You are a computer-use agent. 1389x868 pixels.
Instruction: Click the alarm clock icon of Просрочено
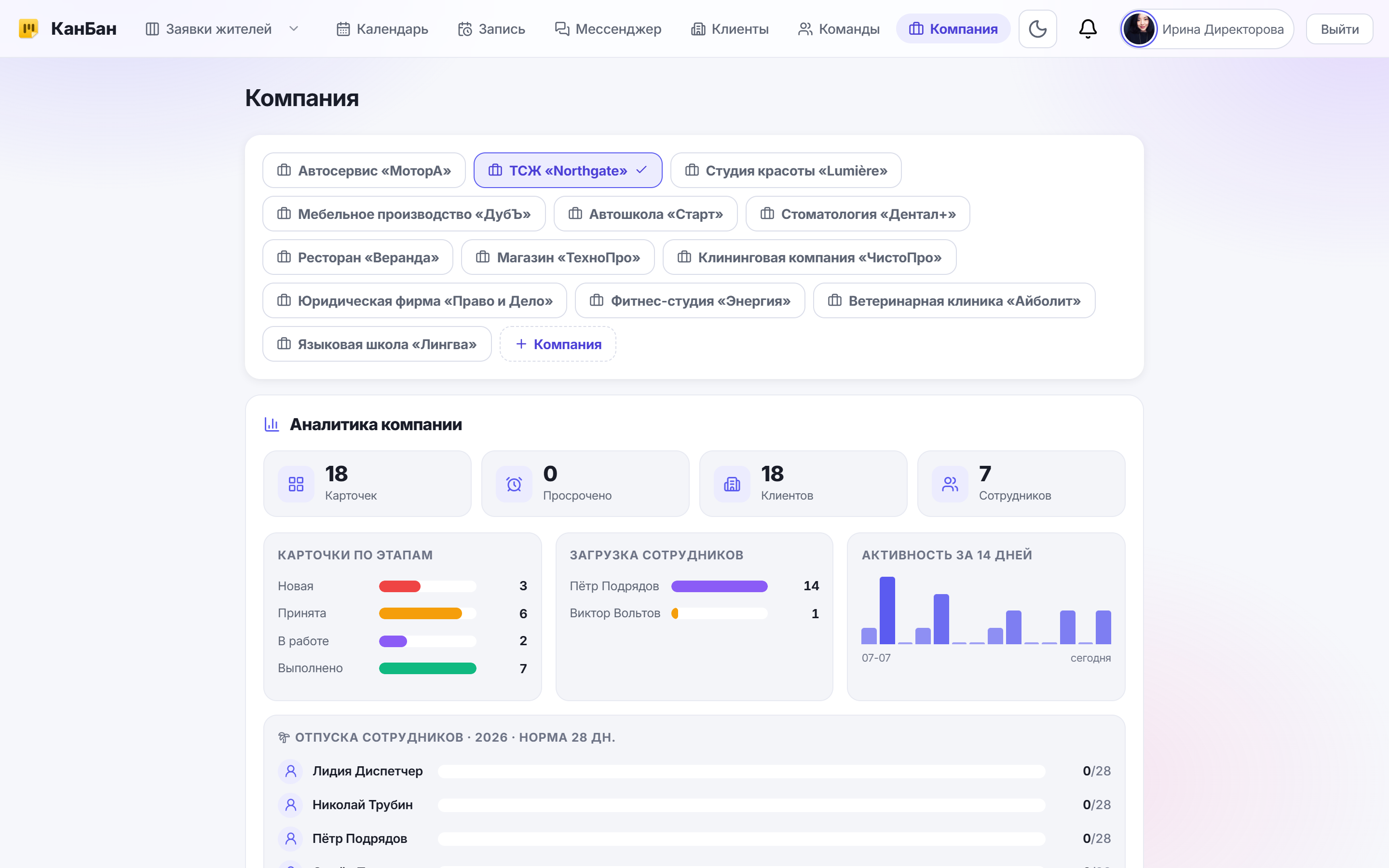coord(514,484)
